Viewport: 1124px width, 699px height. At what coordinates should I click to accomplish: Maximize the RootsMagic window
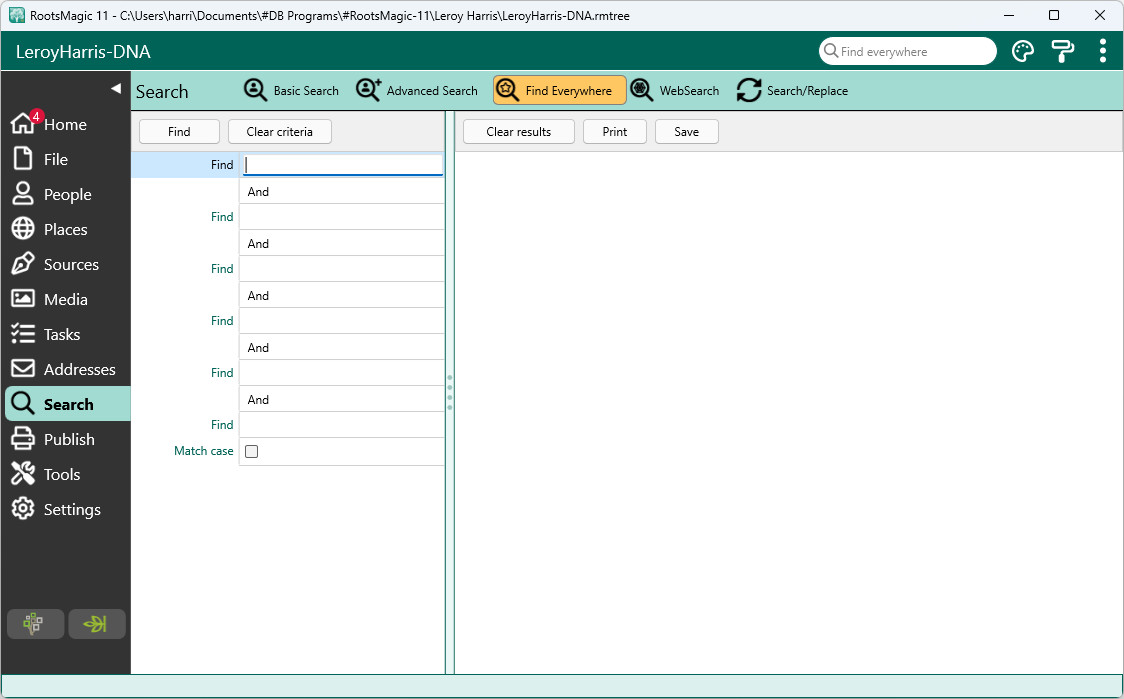click(1054, 15)
